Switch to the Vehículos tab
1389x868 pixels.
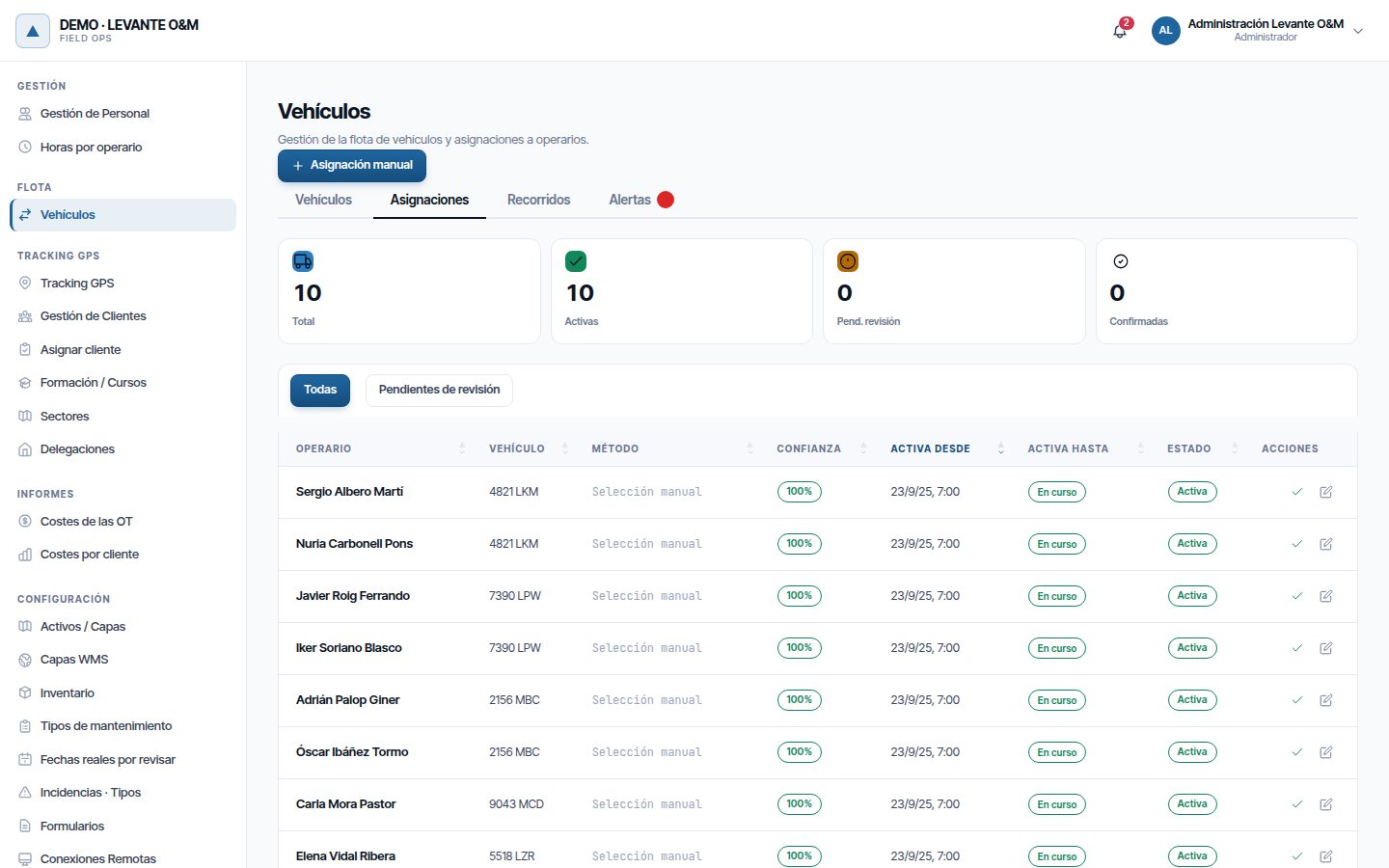323,200
